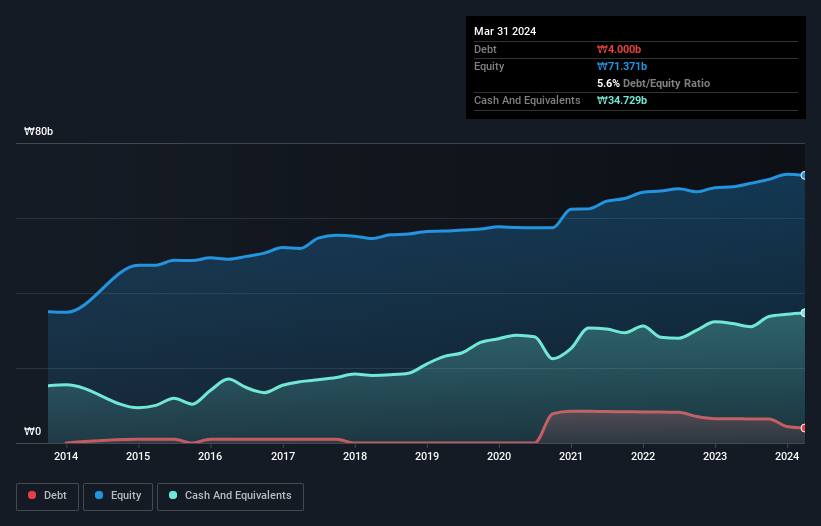Click the red Debt legend dot
This screenshot has height=526, width=821.
(32, 495)
